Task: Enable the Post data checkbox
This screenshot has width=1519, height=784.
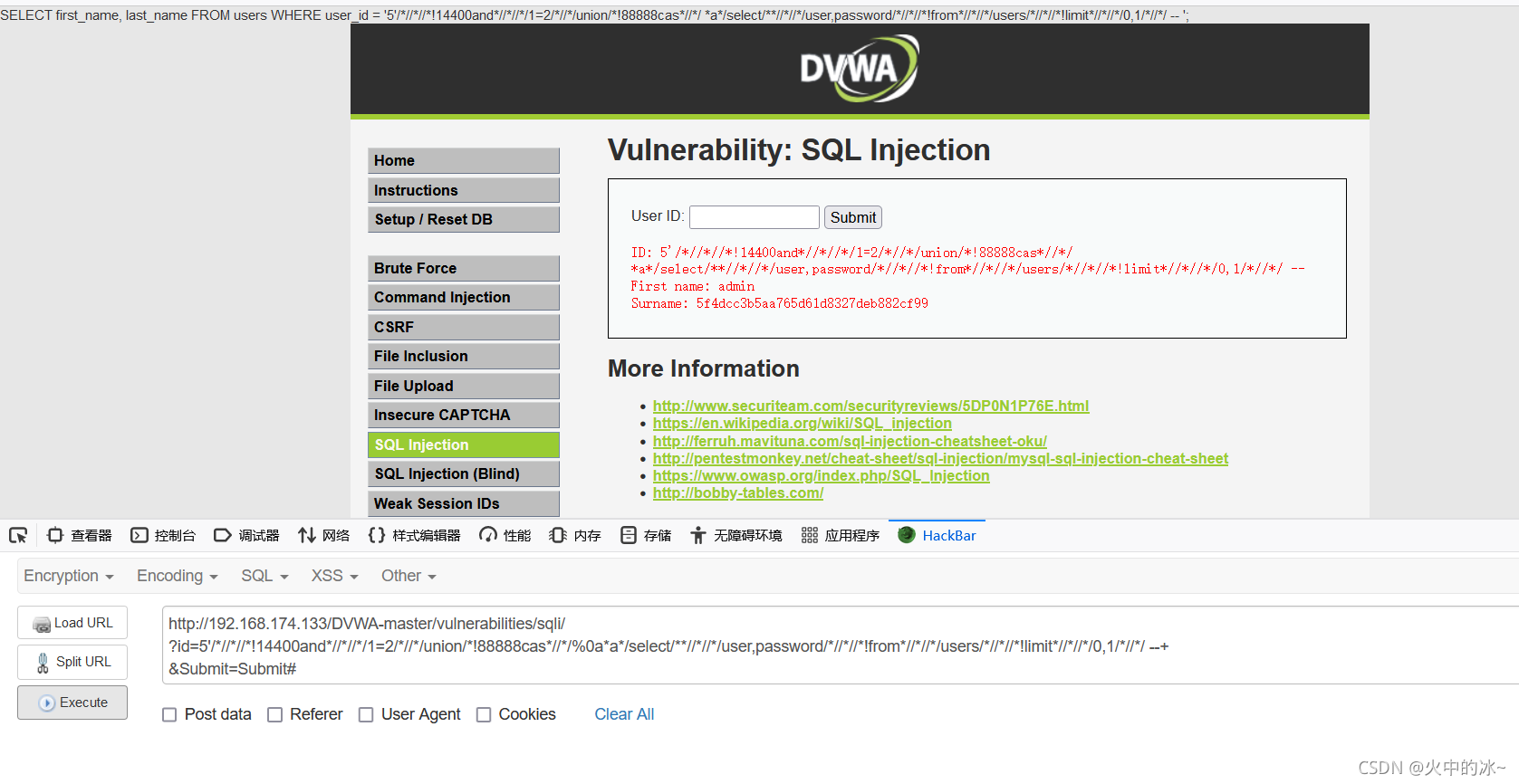Action: 169,715
